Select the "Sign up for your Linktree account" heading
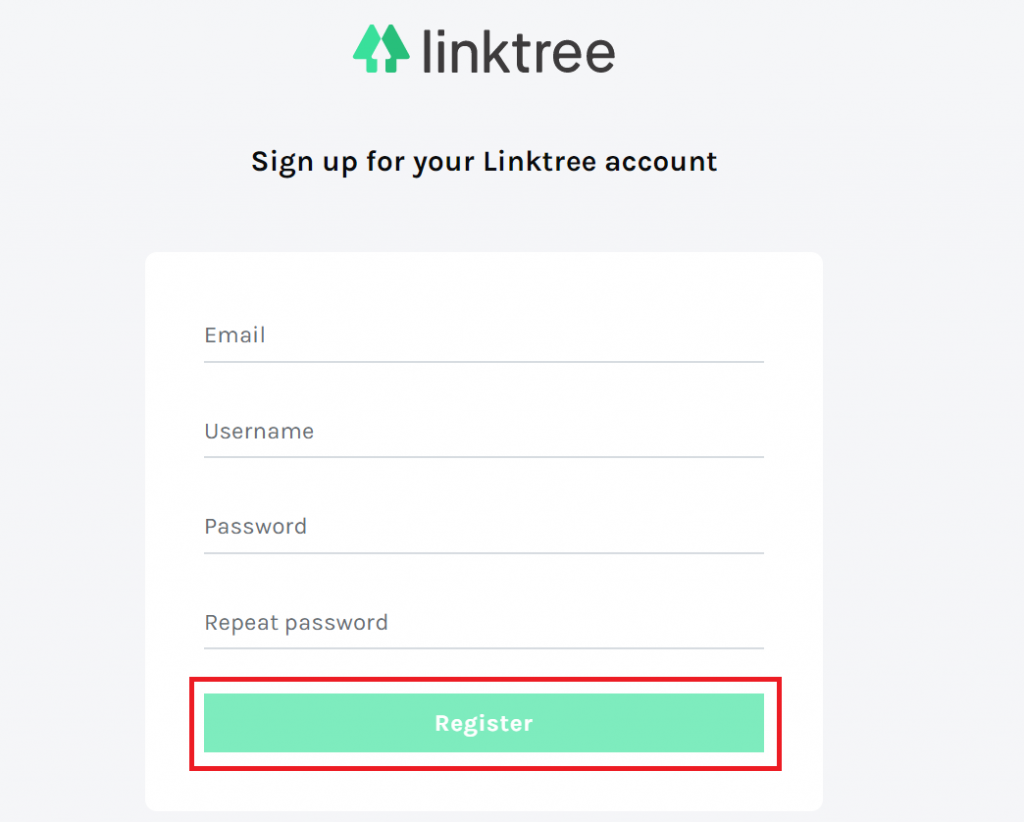This screenshot has height=822, width=1024. point(484,163)
